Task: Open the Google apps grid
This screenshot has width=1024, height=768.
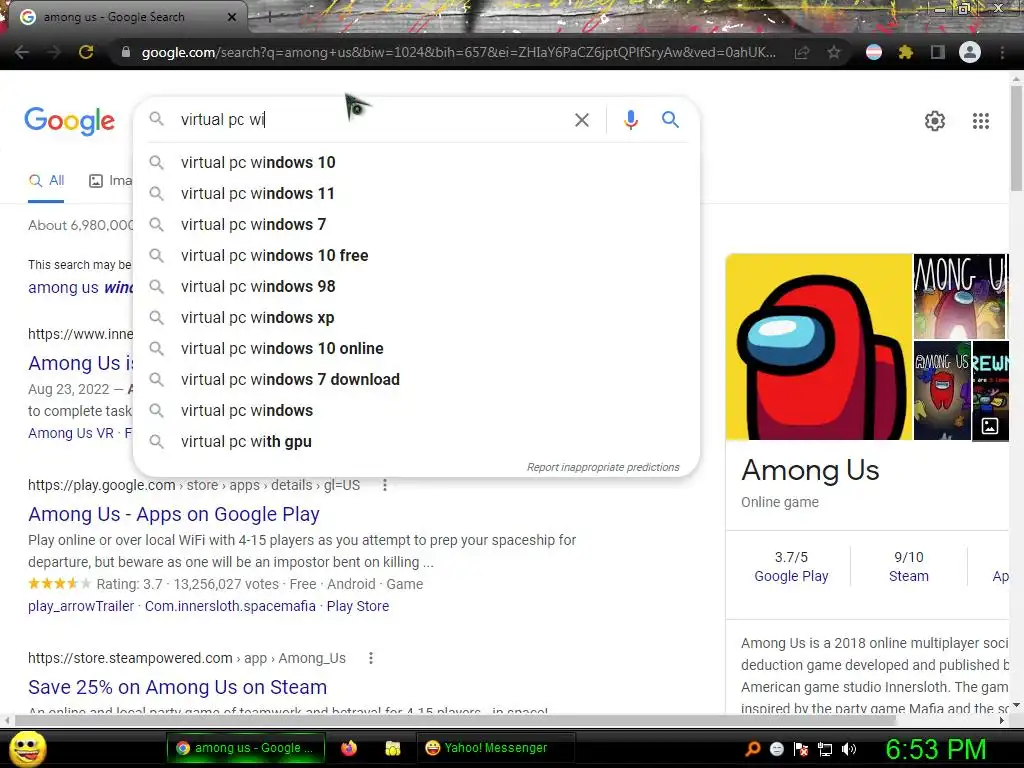Action: pos(980,121)
